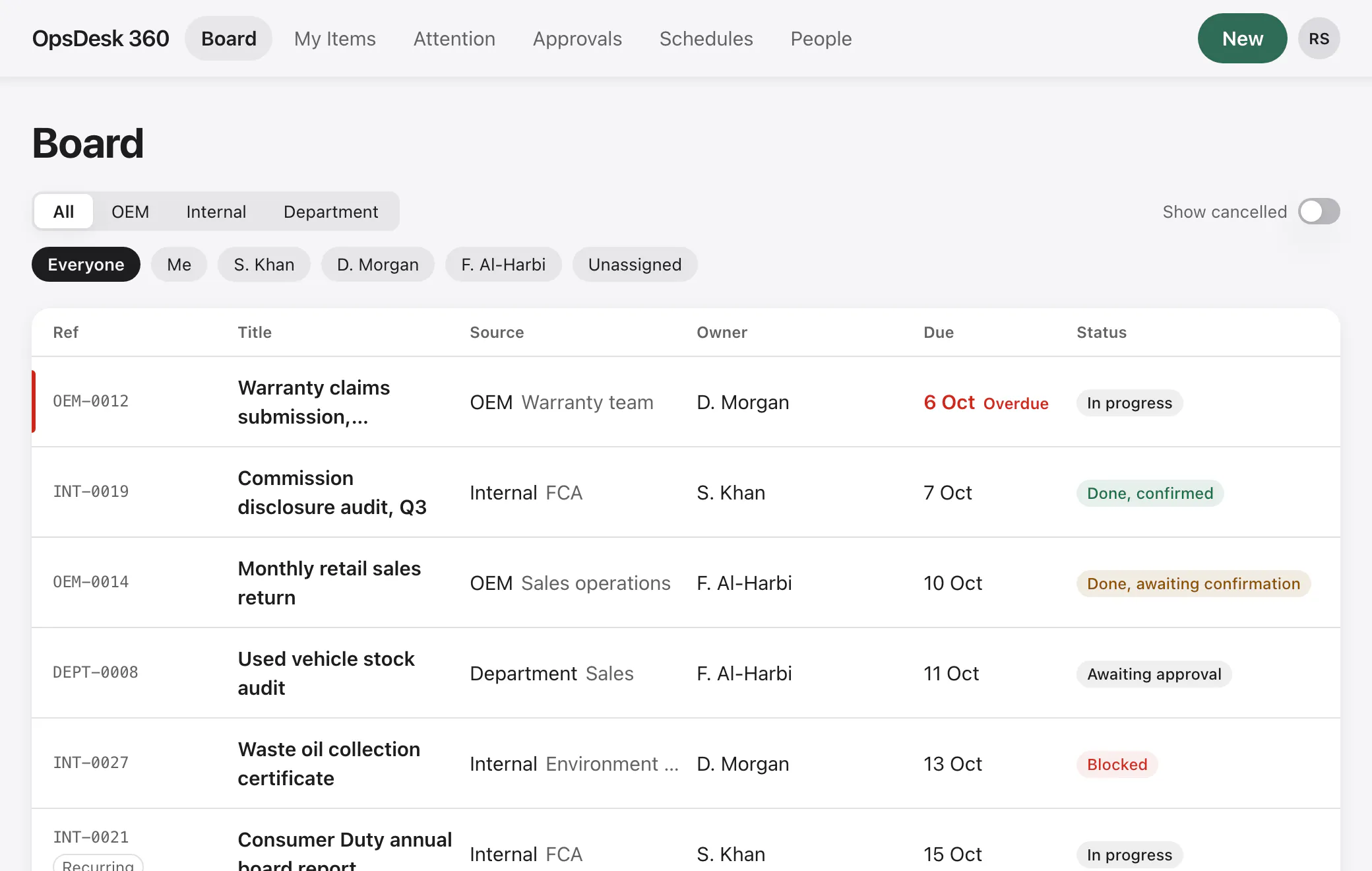Click the New button
Image resolution: width=1372 pixels, height=871 pixels.
(1242, 38)
